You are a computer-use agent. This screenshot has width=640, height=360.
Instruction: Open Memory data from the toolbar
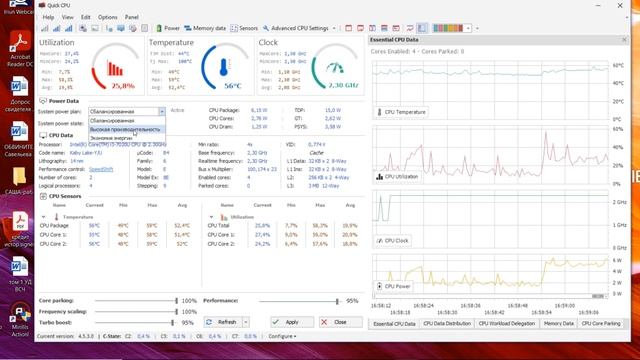click(x=205, y=28)
